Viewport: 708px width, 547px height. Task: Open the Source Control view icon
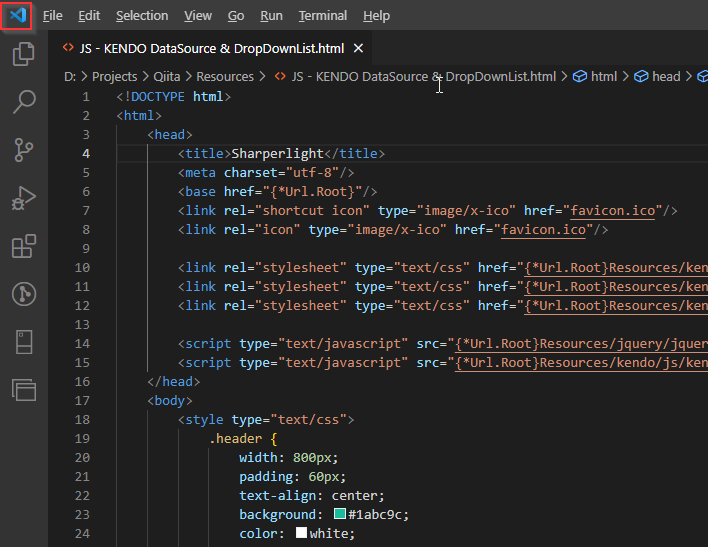(x=23, y=150)
